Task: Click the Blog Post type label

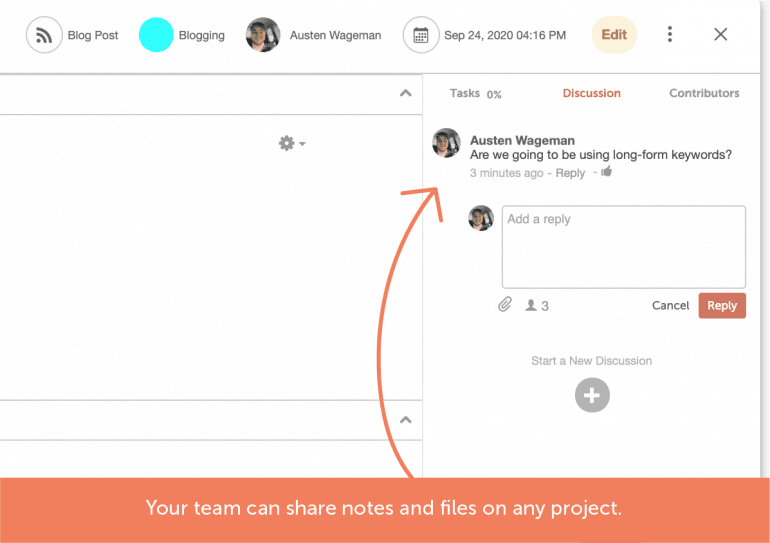Action: (x=93, y=35)
